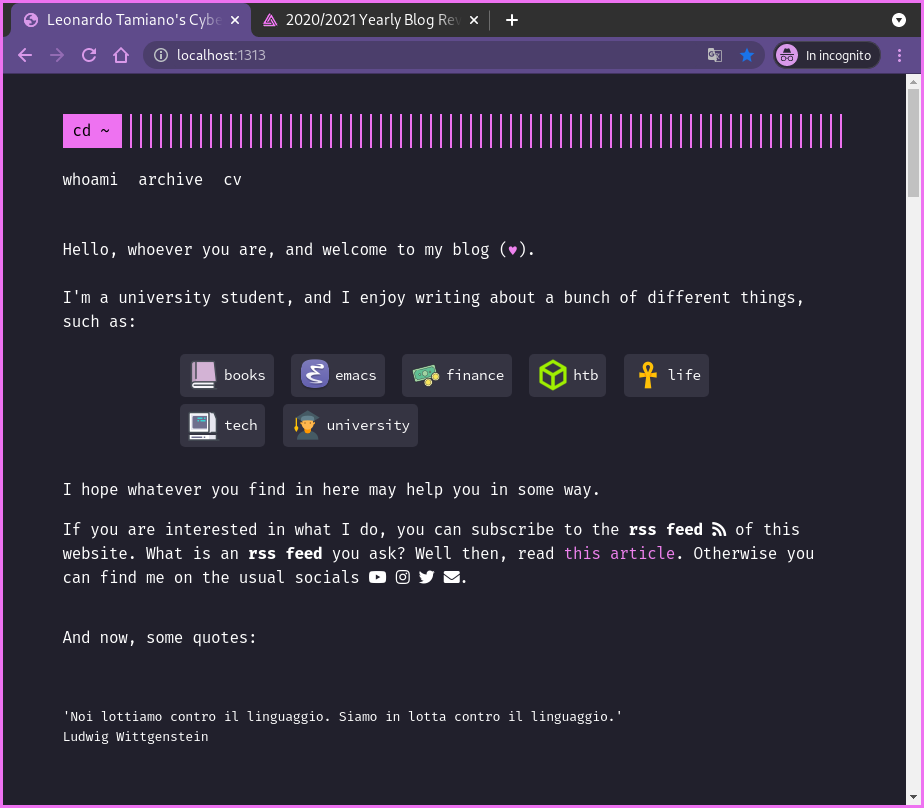Open the finance category

click(x=457, y=375)
